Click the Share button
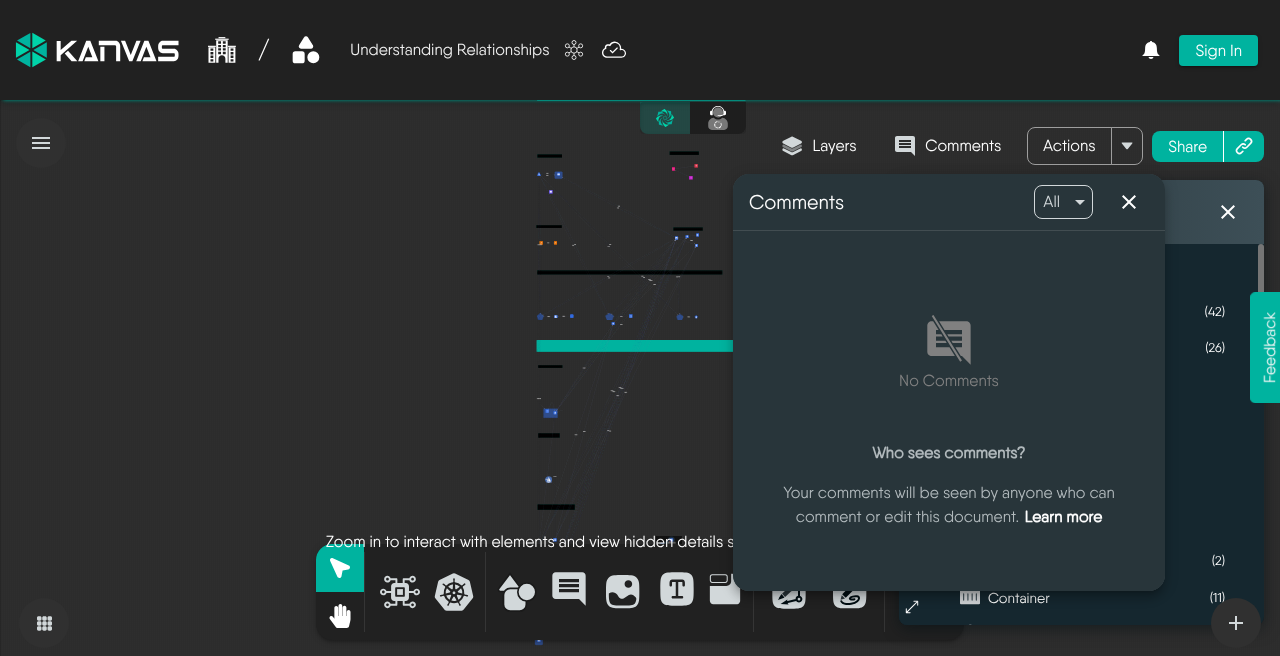This screenshot has width=1280, height=656. tap(1187, 146)
